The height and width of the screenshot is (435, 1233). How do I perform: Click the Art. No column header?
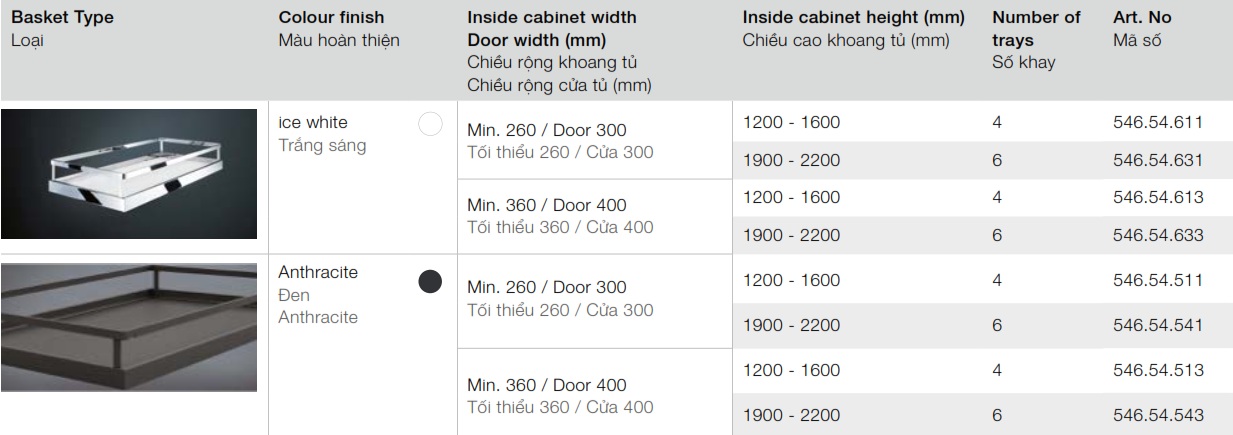click(1142, 18)
